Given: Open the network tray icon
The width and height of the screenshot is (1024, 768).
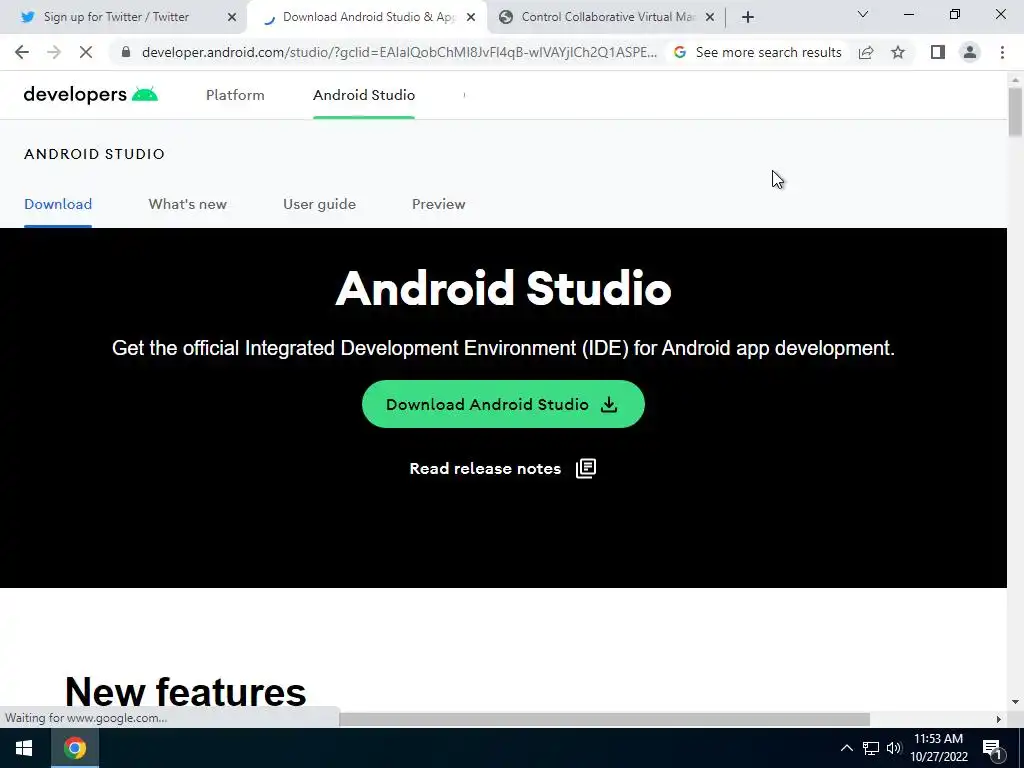Looking at the screenshot, I should tap(871, 748).
